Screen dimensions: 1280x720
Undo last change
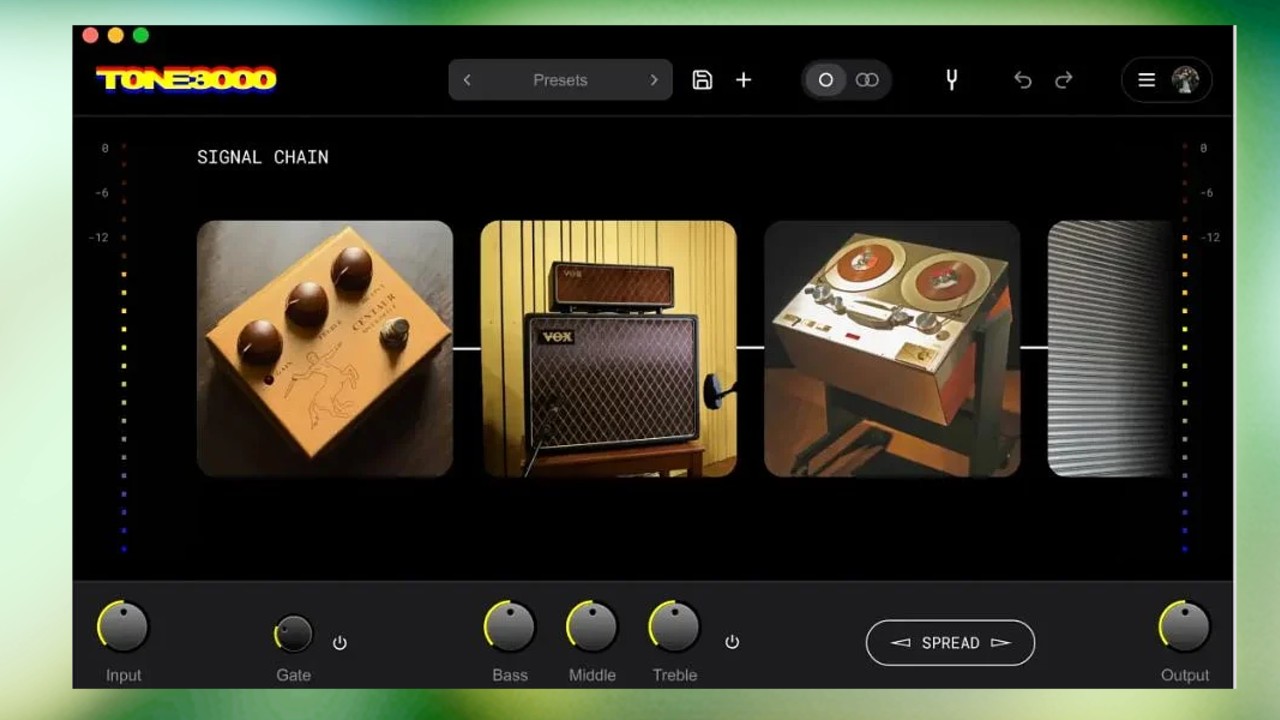1022,80
